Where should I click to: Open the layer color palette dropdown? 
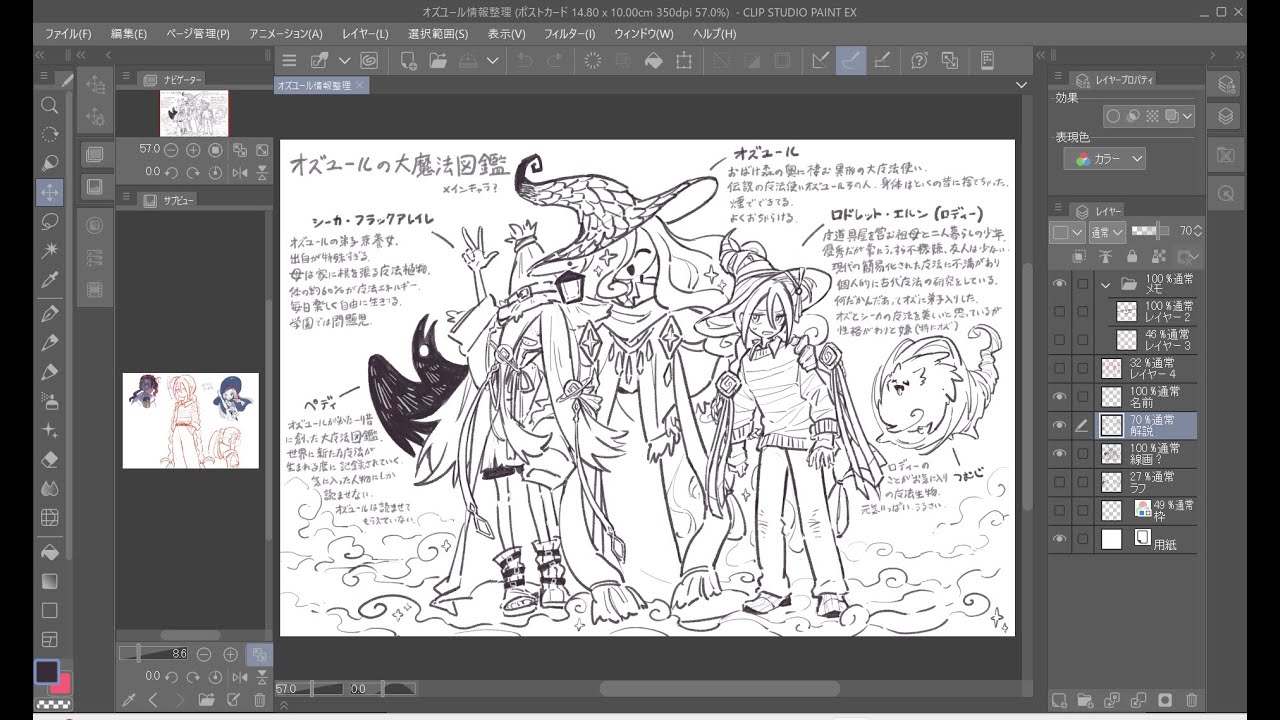1068,231
